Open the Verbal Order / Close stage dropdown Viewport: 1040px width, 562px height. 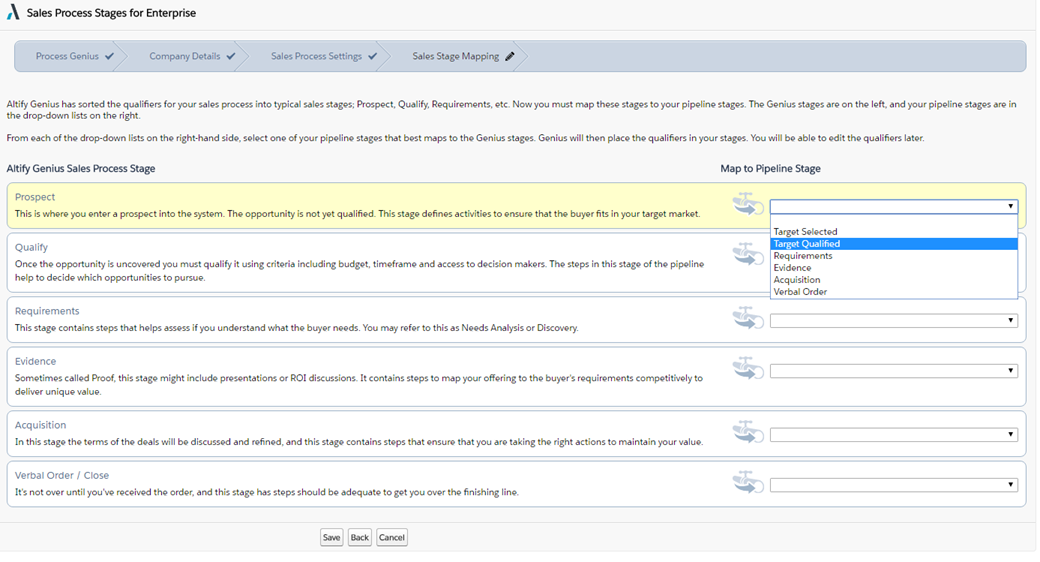[x=893, y=485]
